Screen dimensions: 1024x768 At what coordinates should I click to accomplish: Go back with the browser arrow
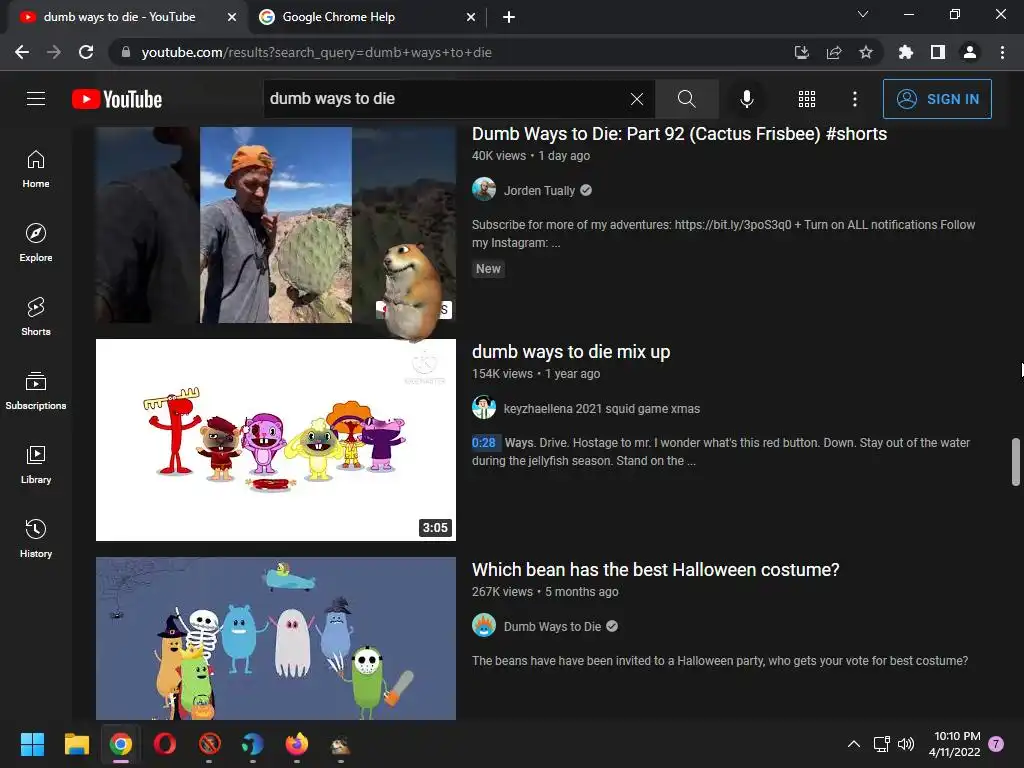click(22, 52)
